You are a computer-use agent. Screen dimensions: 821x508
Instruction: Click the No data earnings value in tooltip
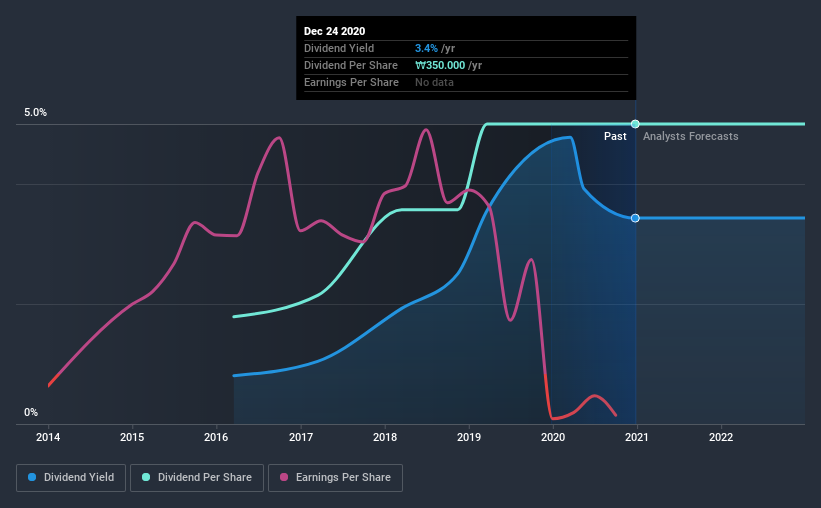tap(434, 82)
